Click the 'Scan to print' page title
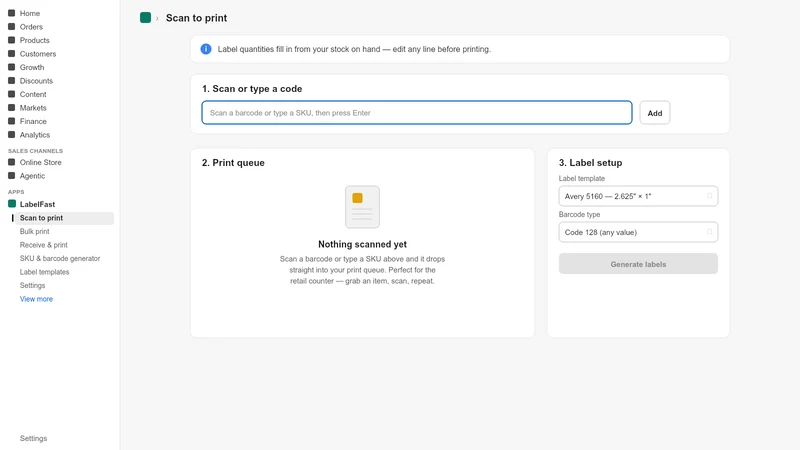 tap(196, 18)
